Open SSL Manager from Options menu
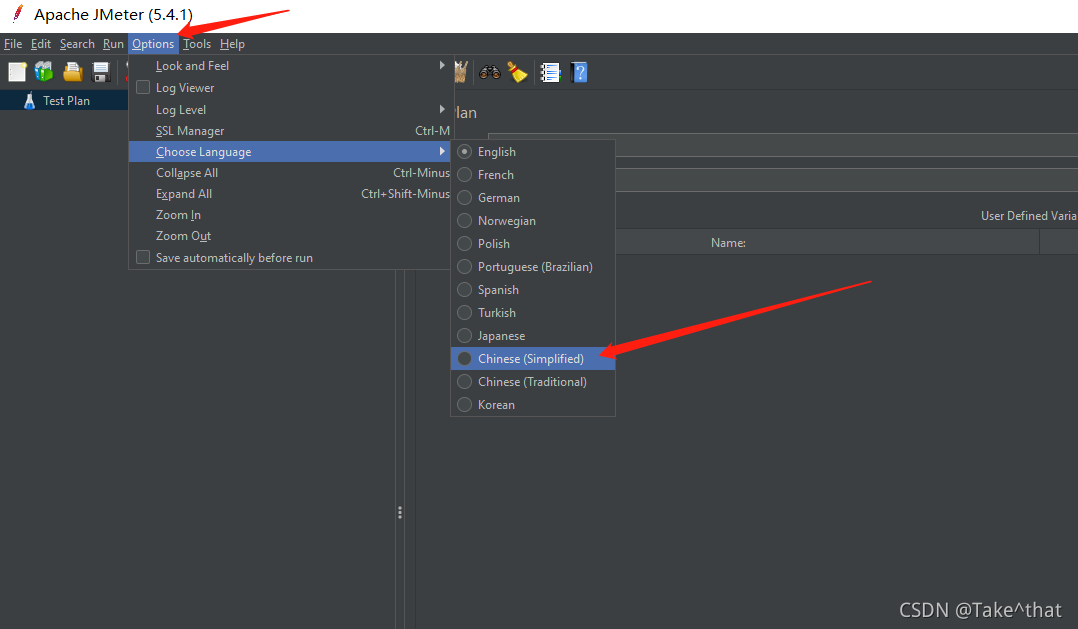This screenshot has height=629, width=1078. (x=289, y=131)
